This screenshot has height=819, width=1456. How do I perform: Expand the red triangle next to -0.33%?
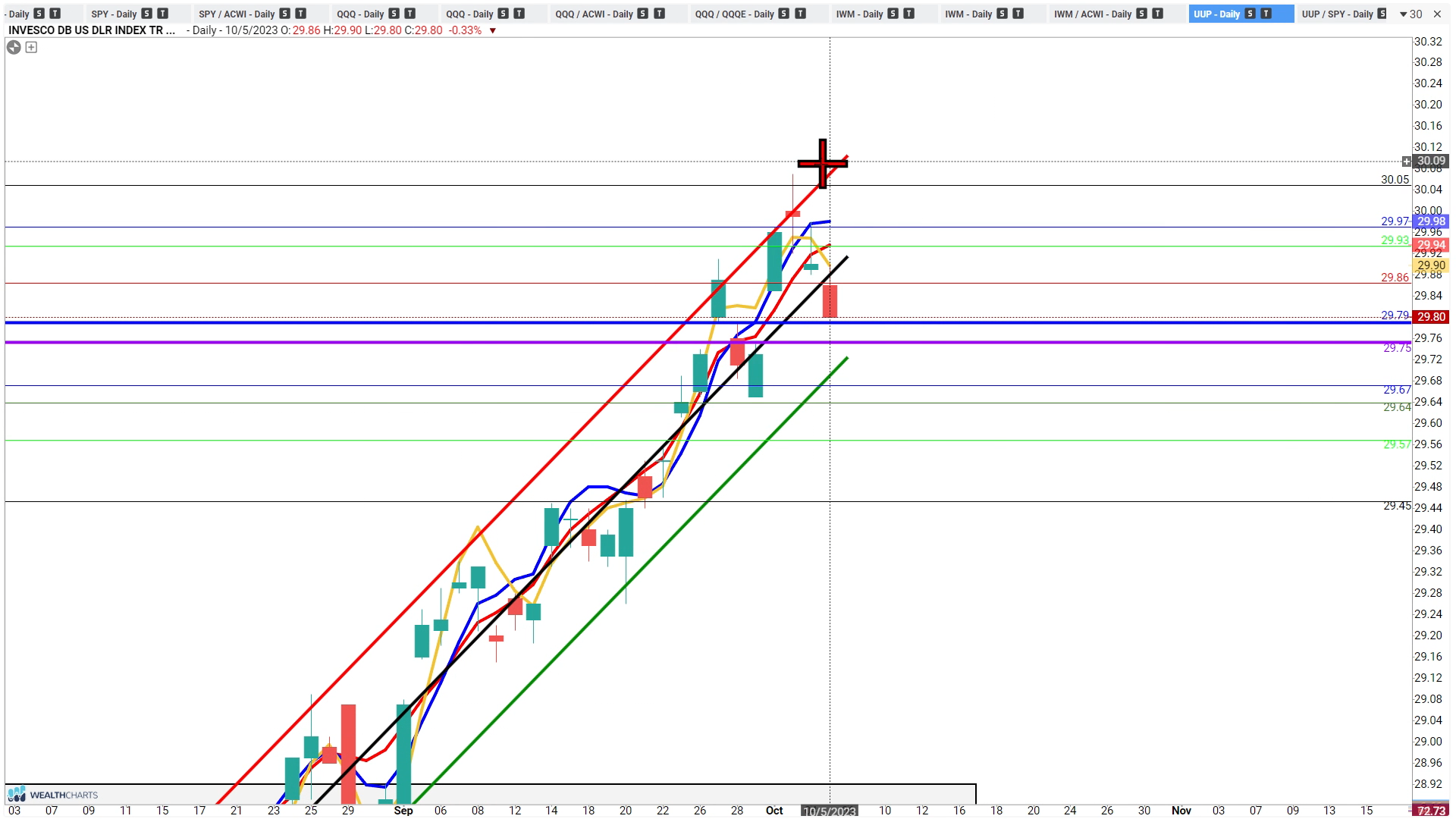coord(493,31)
